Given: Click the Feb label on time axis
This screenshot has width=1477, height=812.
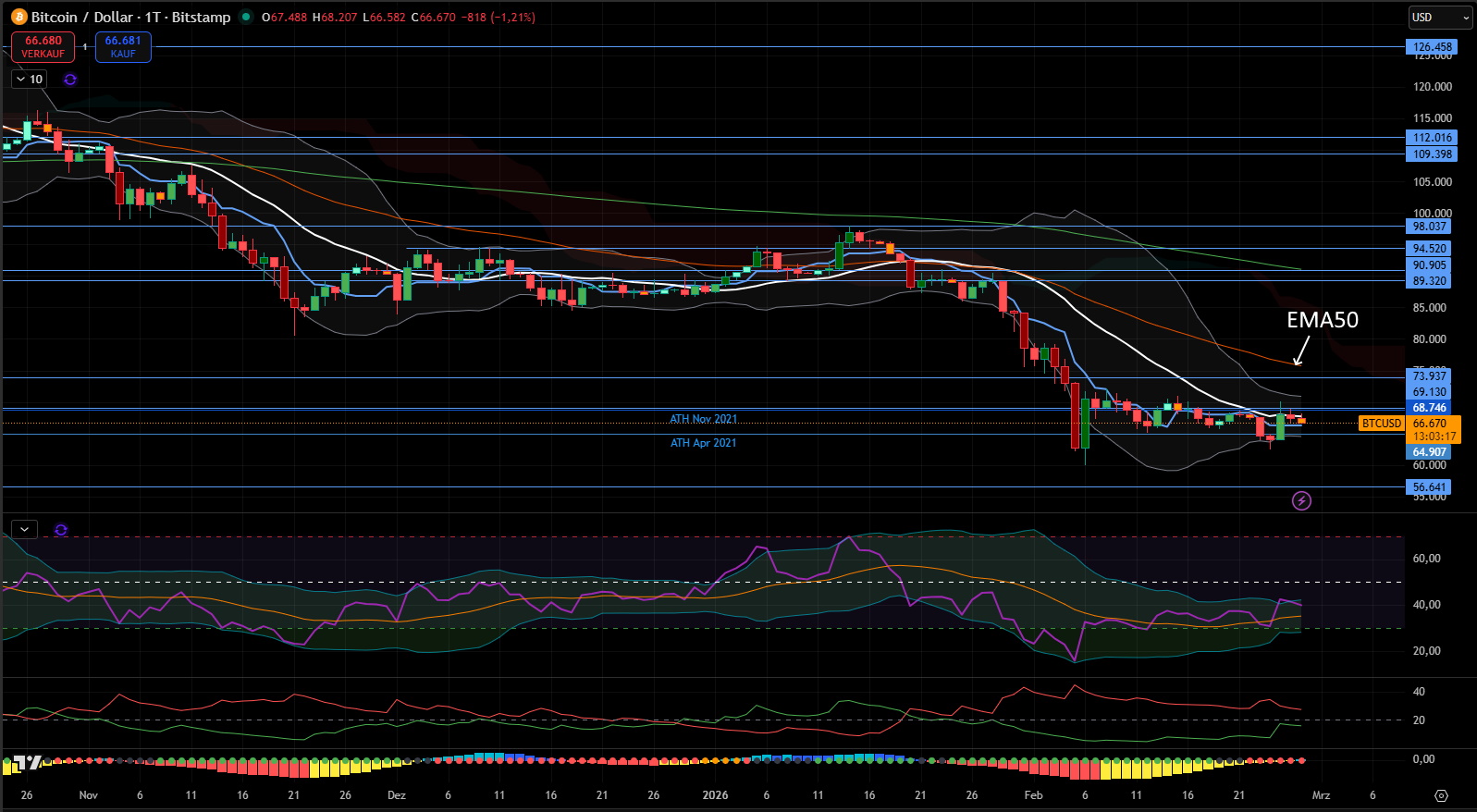Looking at the screenshot, I should (1033, 795).
